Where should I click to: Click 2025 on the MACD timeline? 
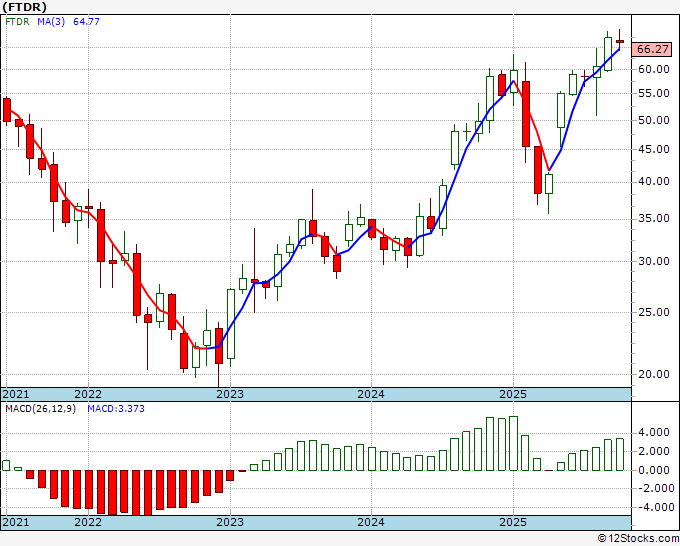pyautogui.click(x=513, y=522)
